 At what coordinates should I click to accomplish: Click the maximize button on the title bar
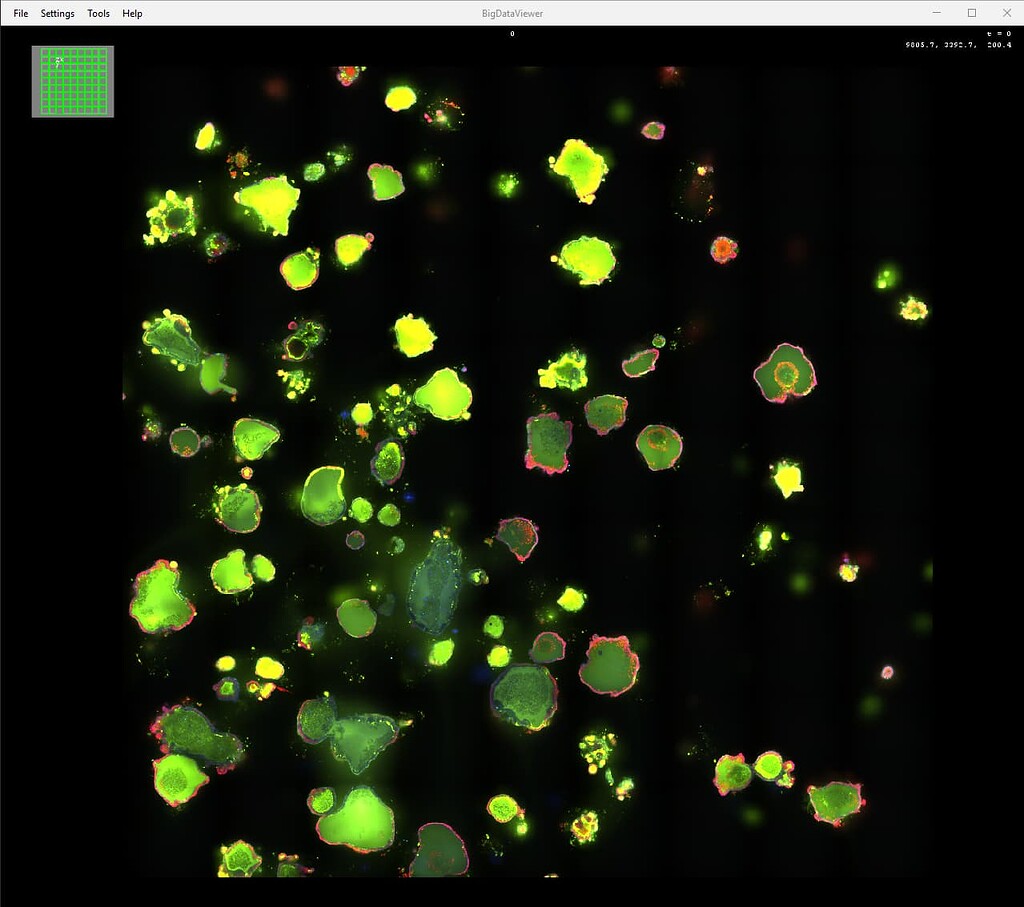click(971, 13)
